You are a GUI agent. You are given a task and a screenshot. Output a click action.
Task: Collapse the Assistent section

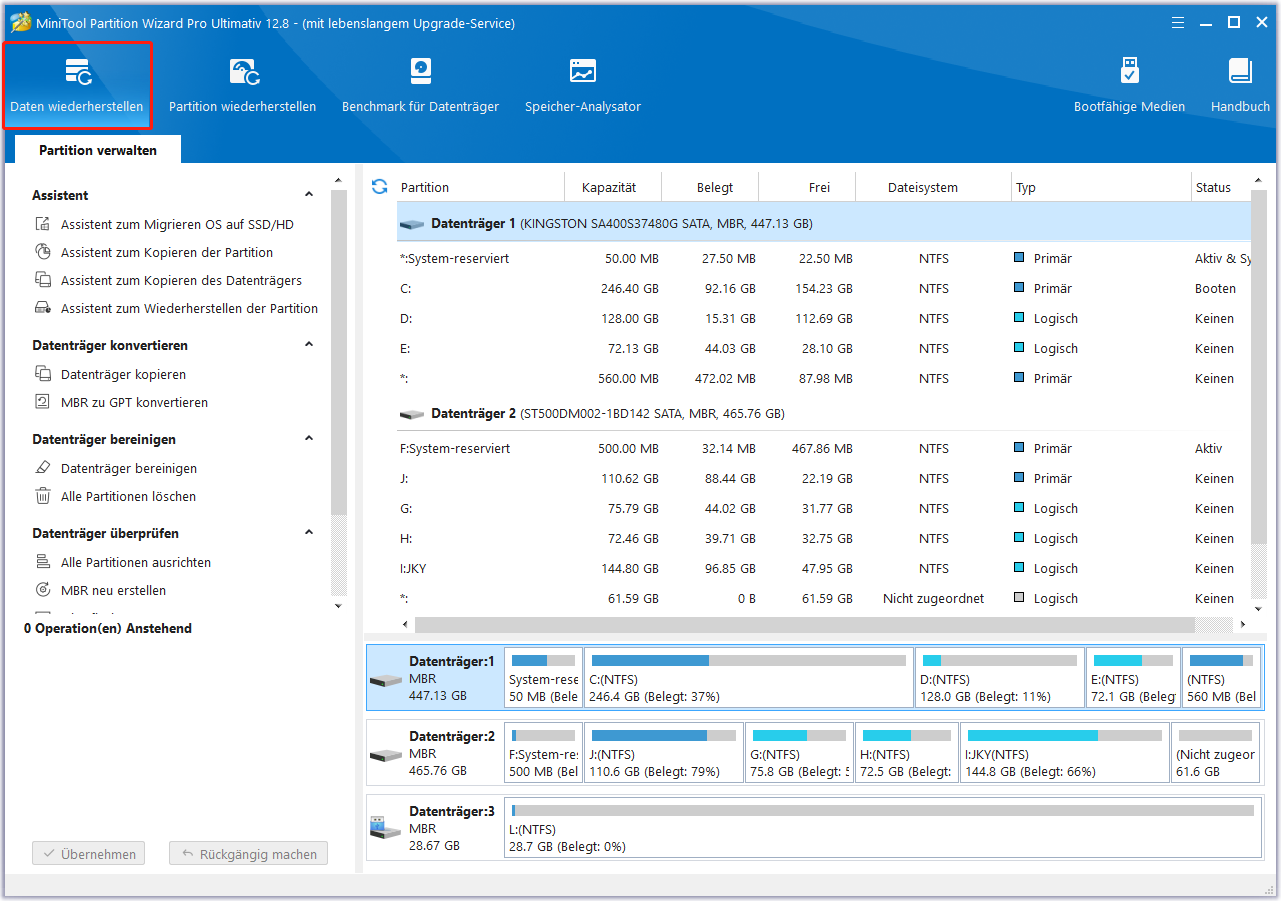pyautogui.click(x=309, y=195)
